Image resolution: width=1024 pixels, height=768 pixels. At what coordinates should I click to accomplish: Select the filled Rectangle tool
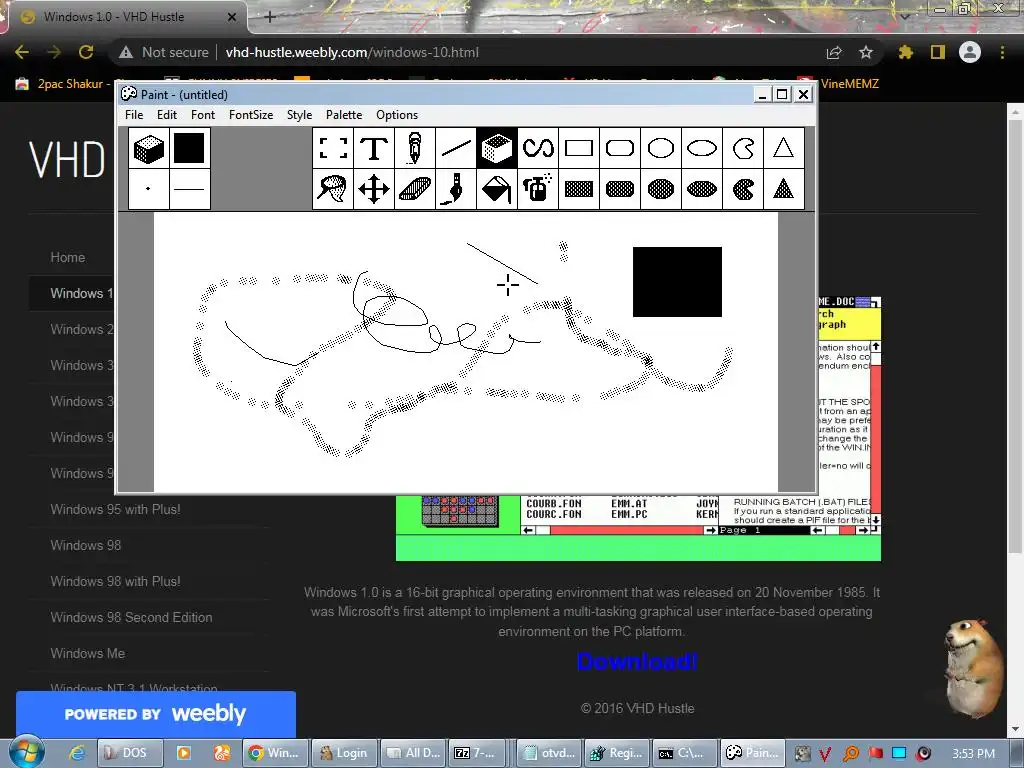pos(579,189)
